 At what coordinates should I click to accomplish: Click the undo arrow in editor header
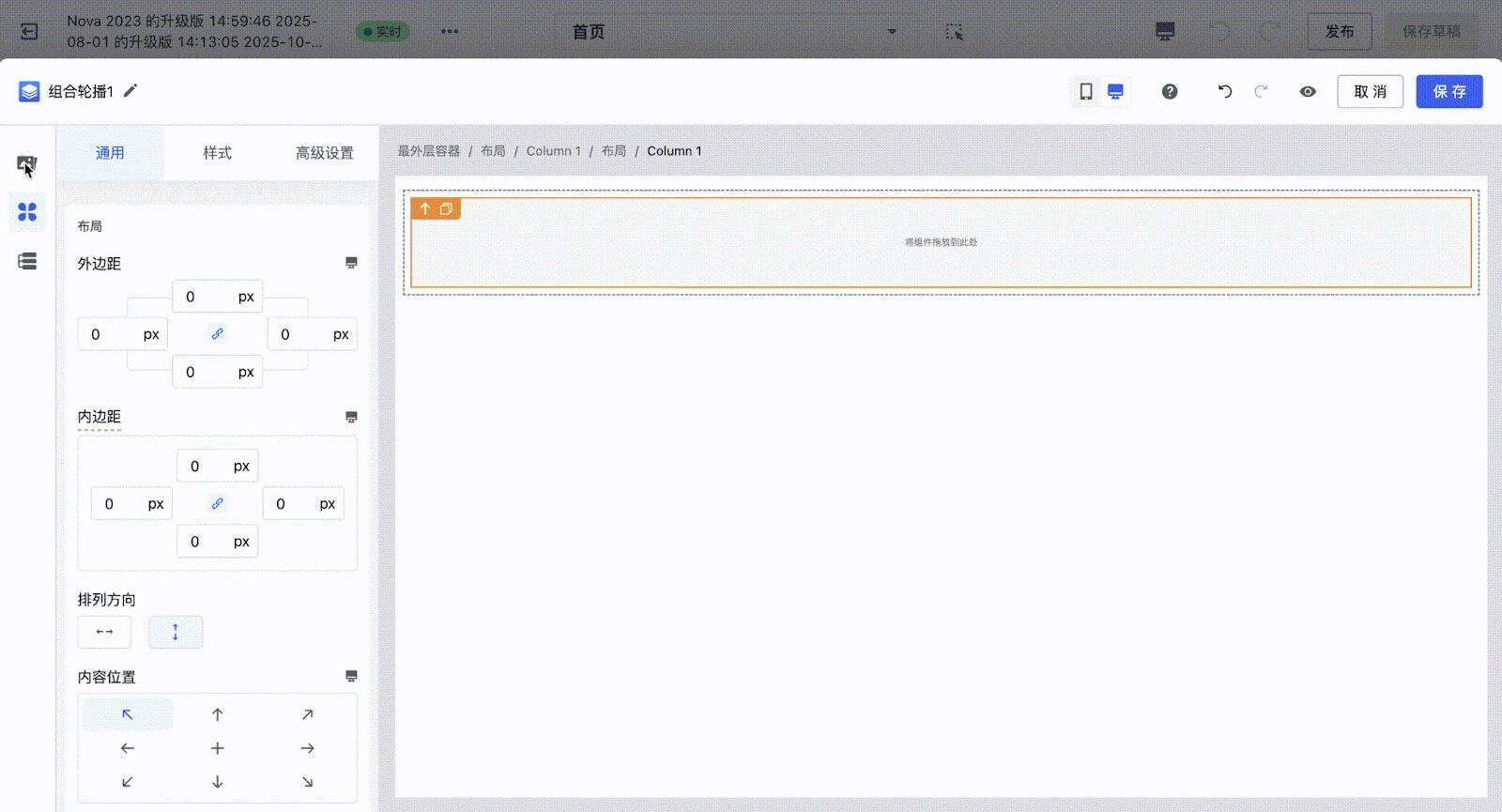point(1224,91)
